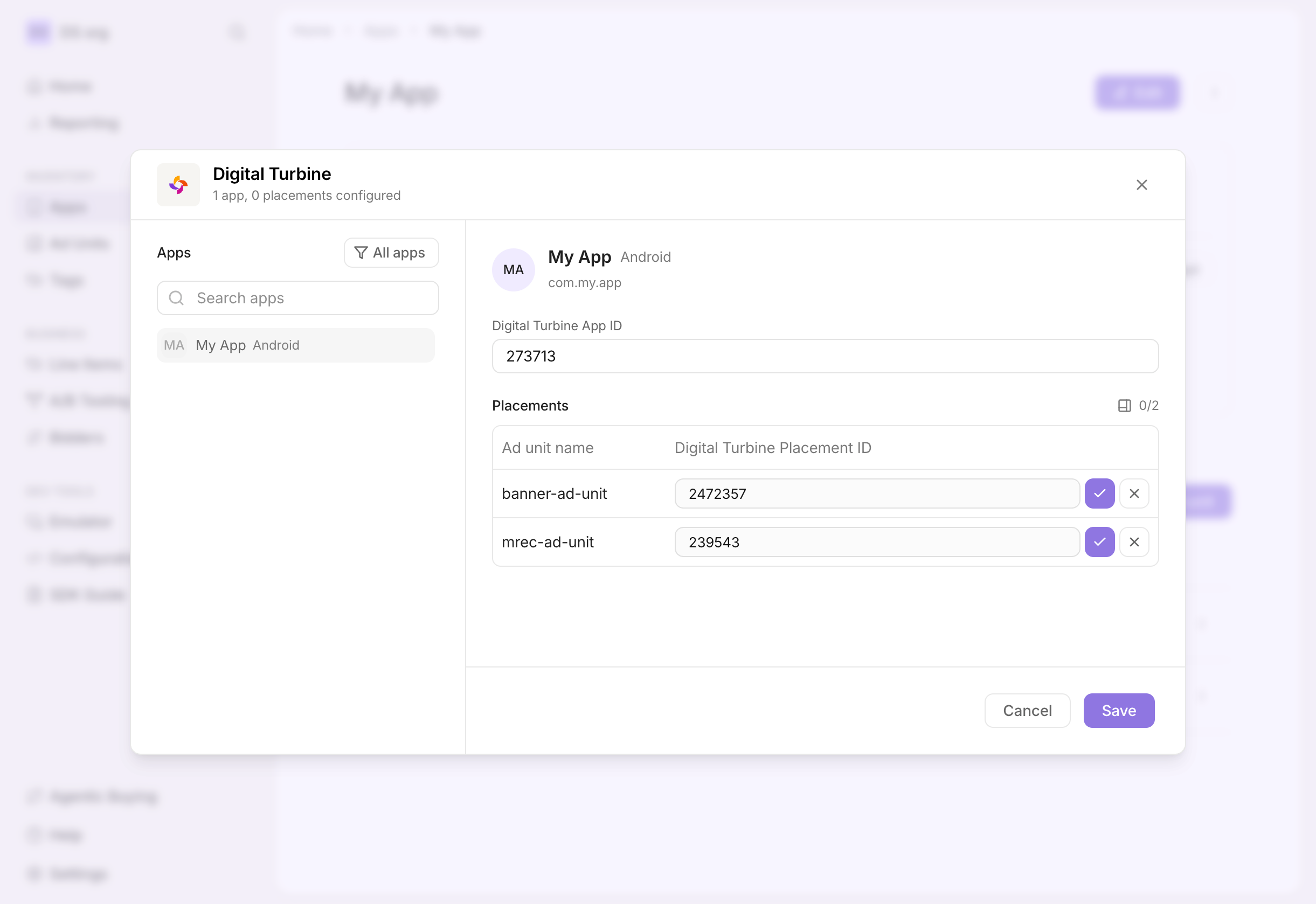This screenshot has height=904, width=1316.
Task: Confirm the banner-ad-unit placement ID
Action: pos(1099,493)
